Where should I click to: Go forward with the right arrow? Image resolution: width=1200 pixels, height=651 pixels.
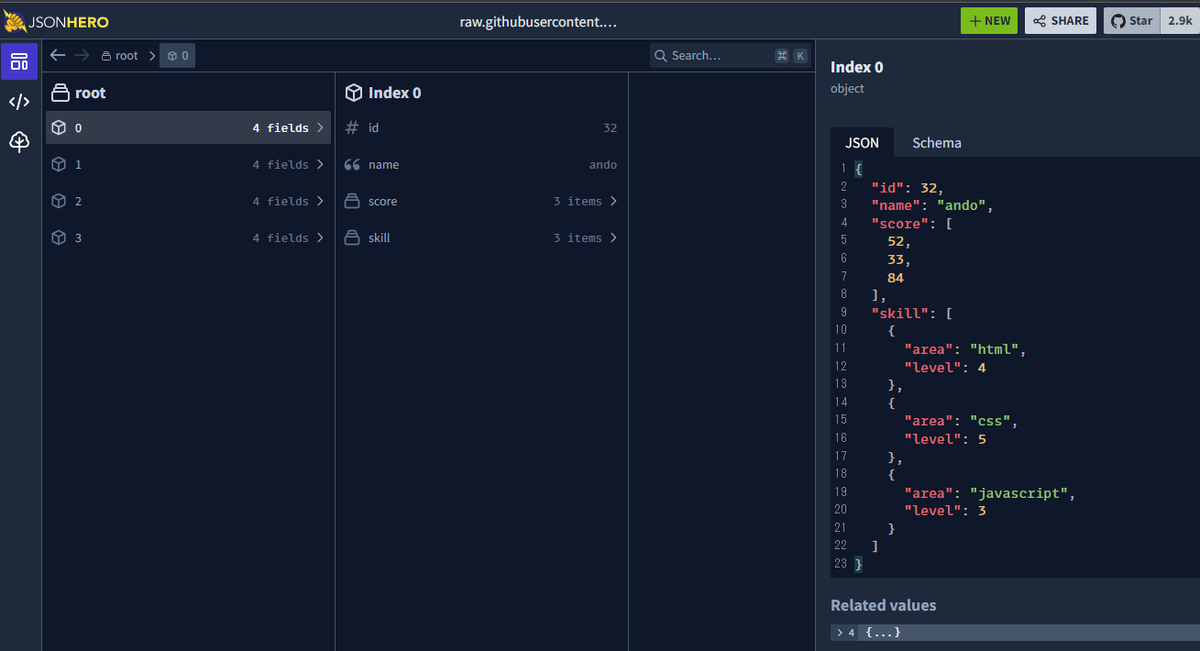82,55
